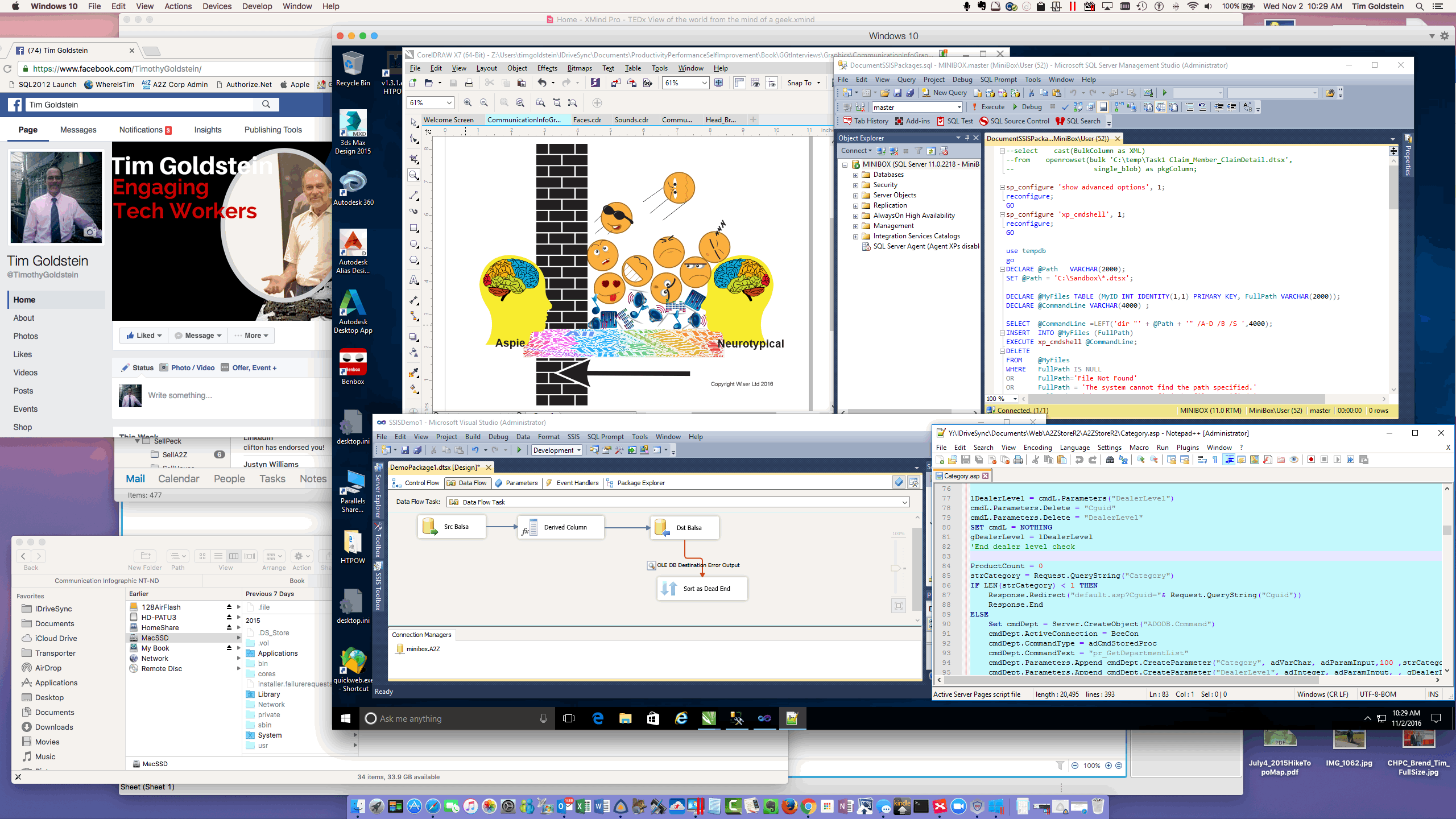The image size is (1456, 819).
Task: Click Facebook Message button
Action: (x=198, y=336)
